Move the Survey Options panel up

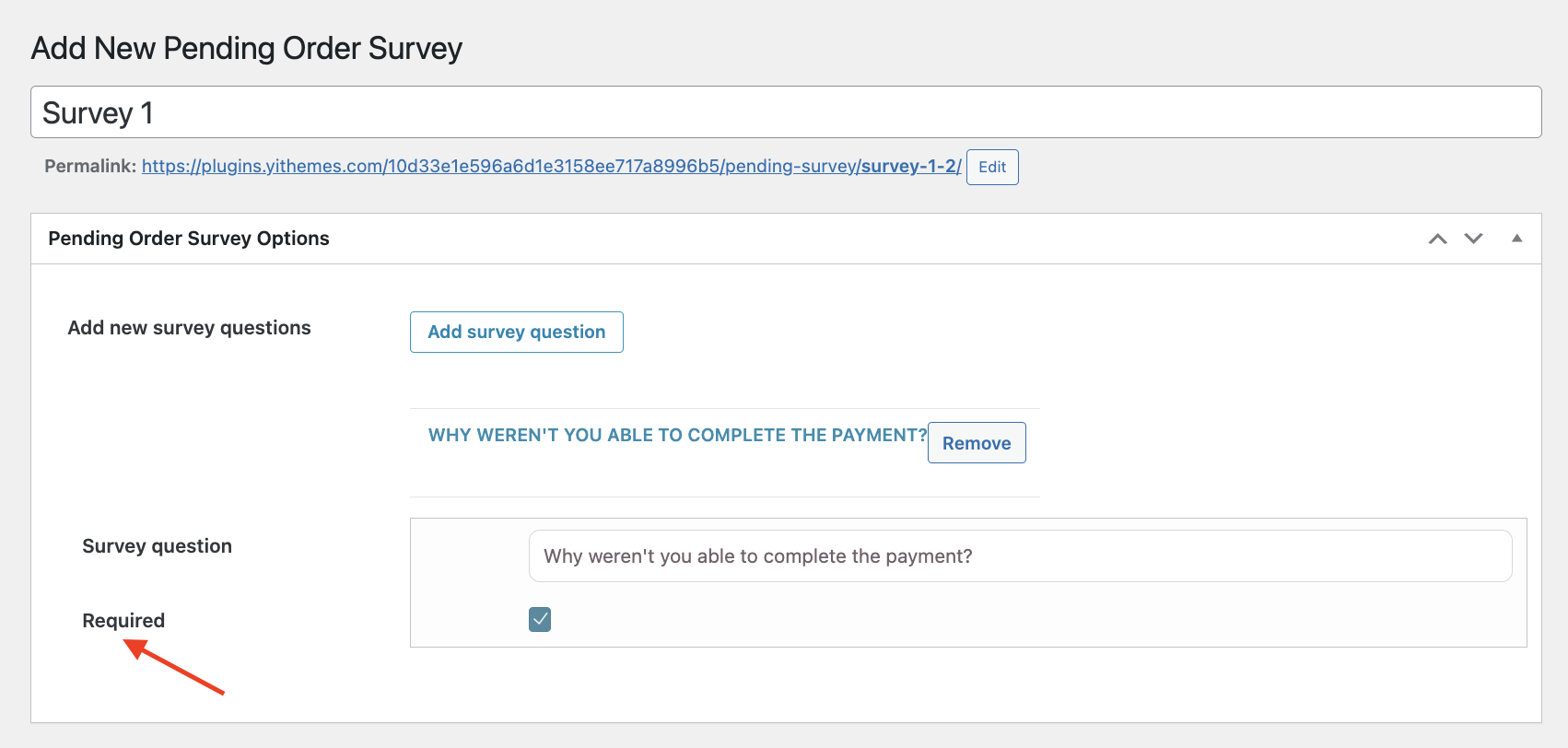(1437, 239)
